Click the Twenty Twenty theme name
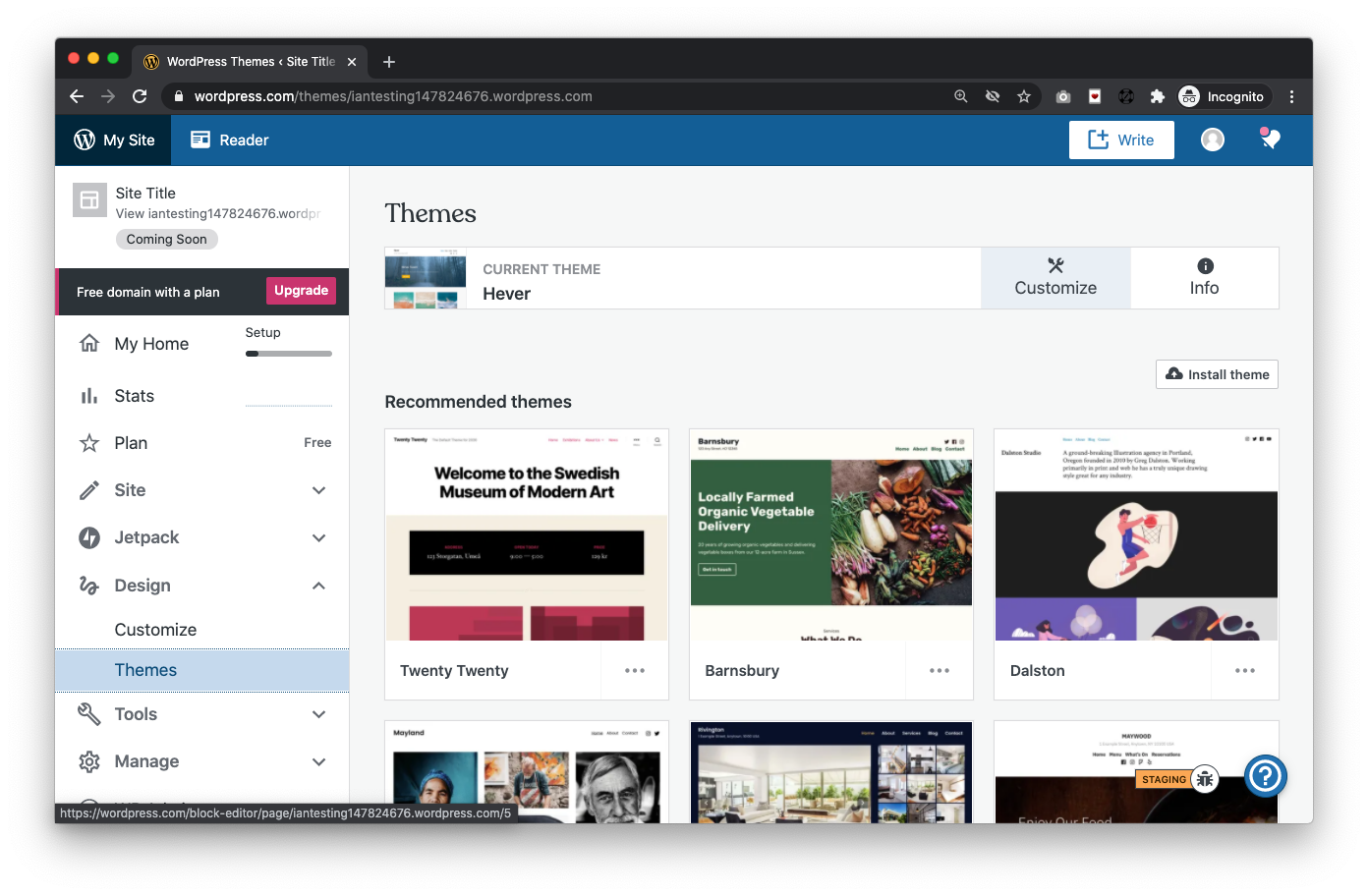The height and width of the screenshot is (896, 1368). coord(454,671)
